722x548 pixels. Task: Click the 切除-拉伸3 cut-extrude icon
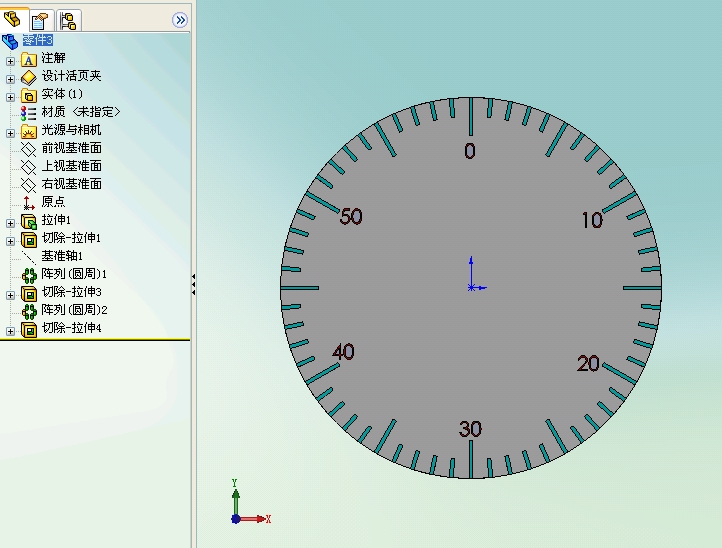pyautogui.click(x=29, y=294)
